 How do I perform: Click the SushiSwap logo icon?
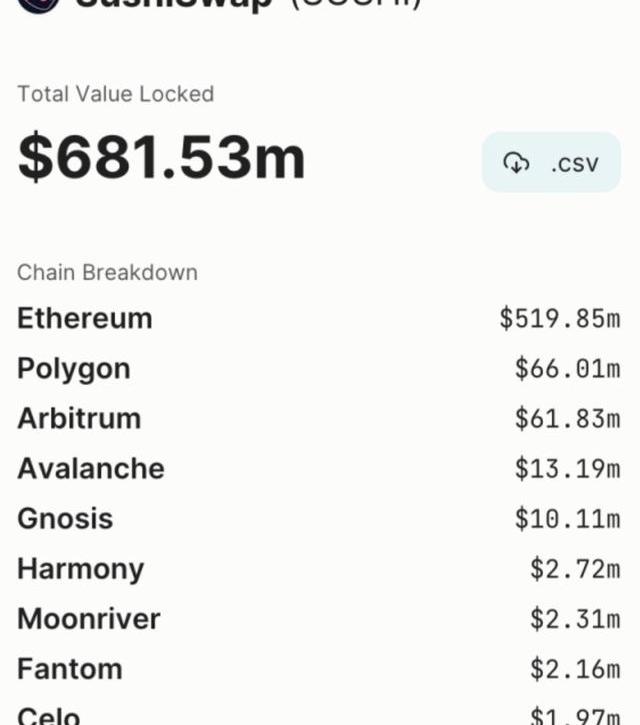[39, 6]
